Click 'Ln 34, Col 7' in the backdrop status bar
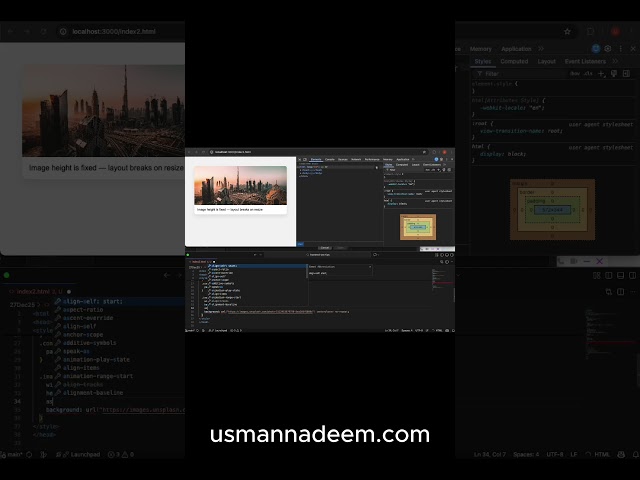Image resolution: width=640 pixels, height=480 pixels. coord(490,454)
